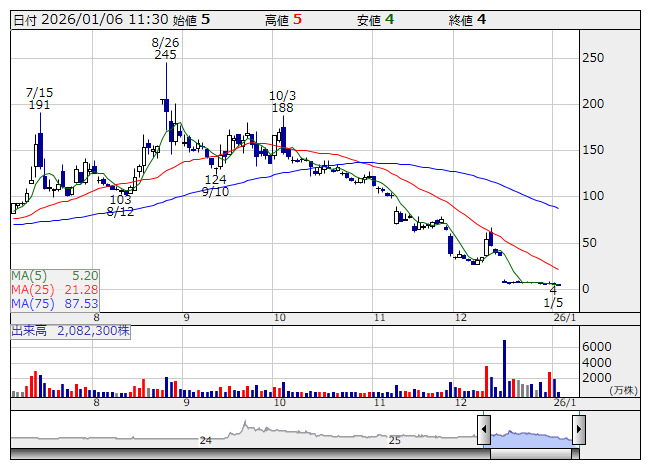Viewport: 653px width, 470px height.
Task: Click the 8/12 low label of 103
Action: 120,205
